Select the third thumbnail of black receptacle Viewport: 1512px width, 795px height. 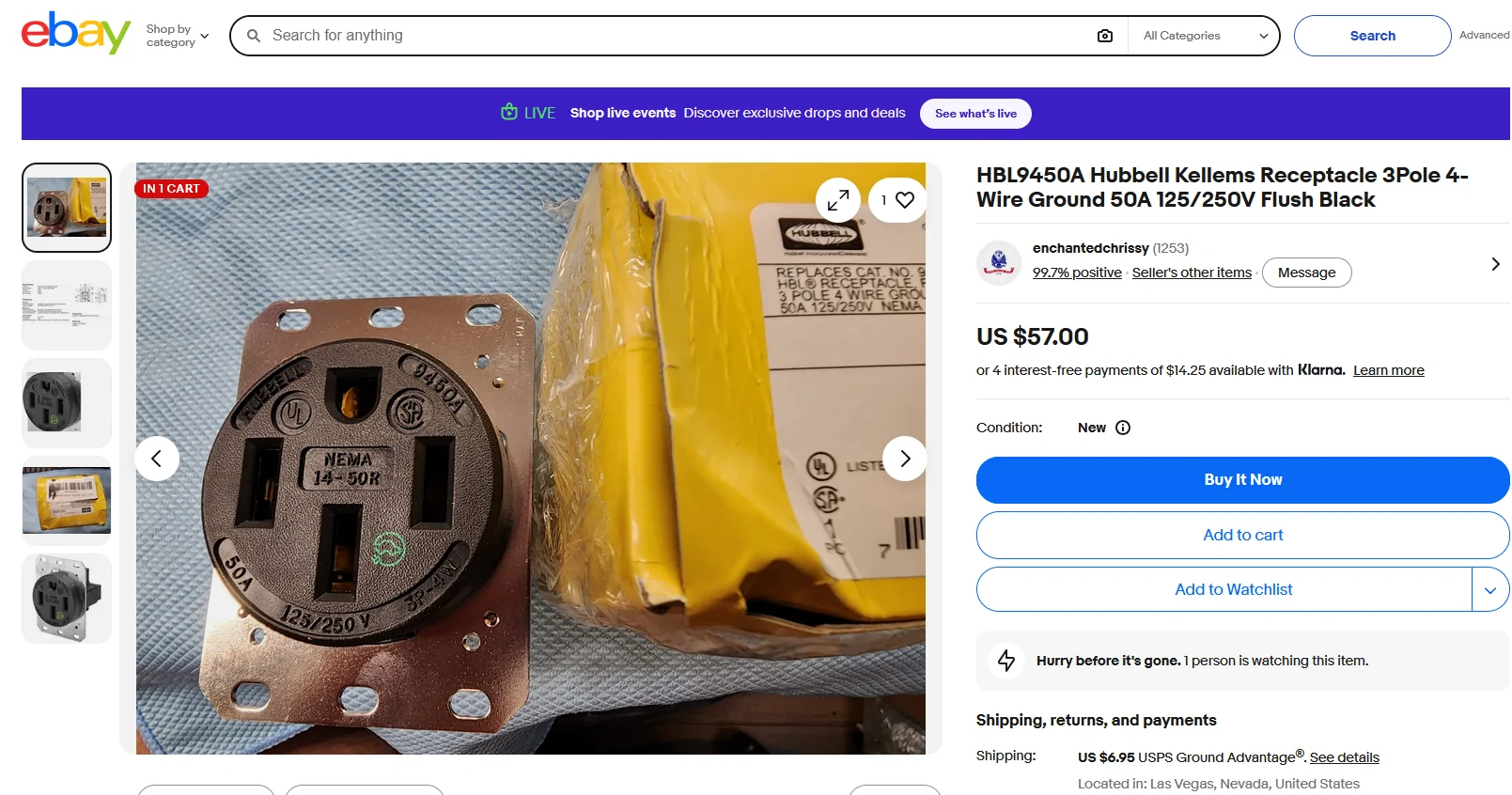(x=67, y=403)
